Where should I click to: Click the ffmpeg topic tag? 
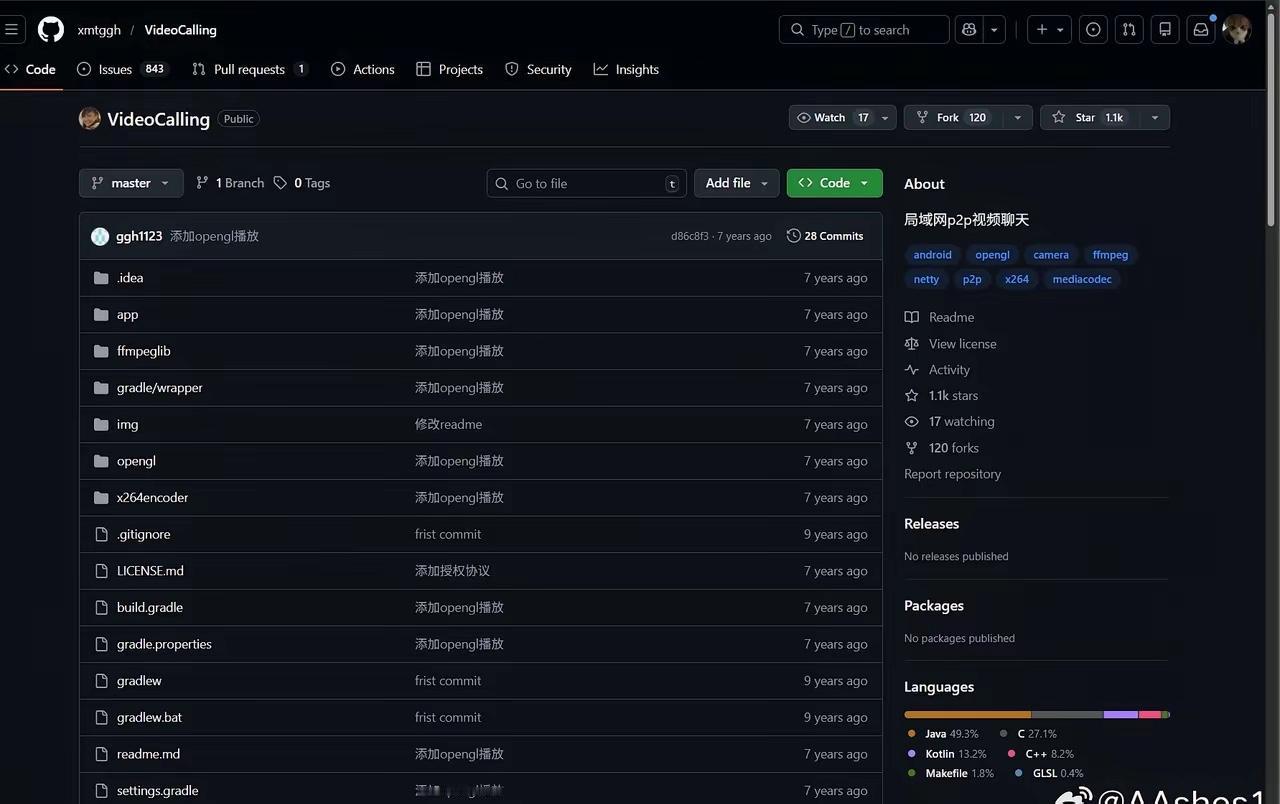(1110, 255)
